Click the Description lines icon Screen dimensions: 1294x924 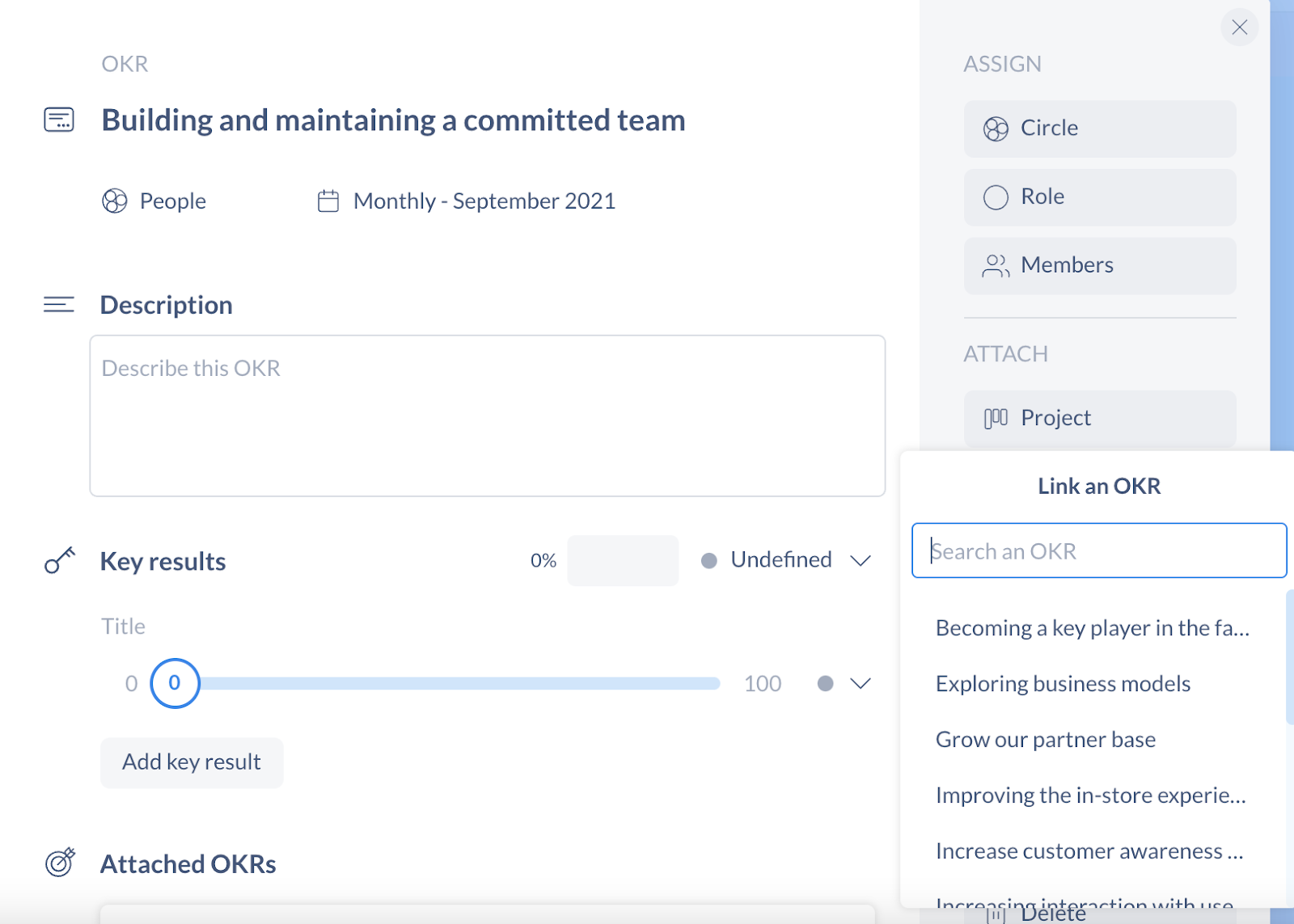click(59, 305)
